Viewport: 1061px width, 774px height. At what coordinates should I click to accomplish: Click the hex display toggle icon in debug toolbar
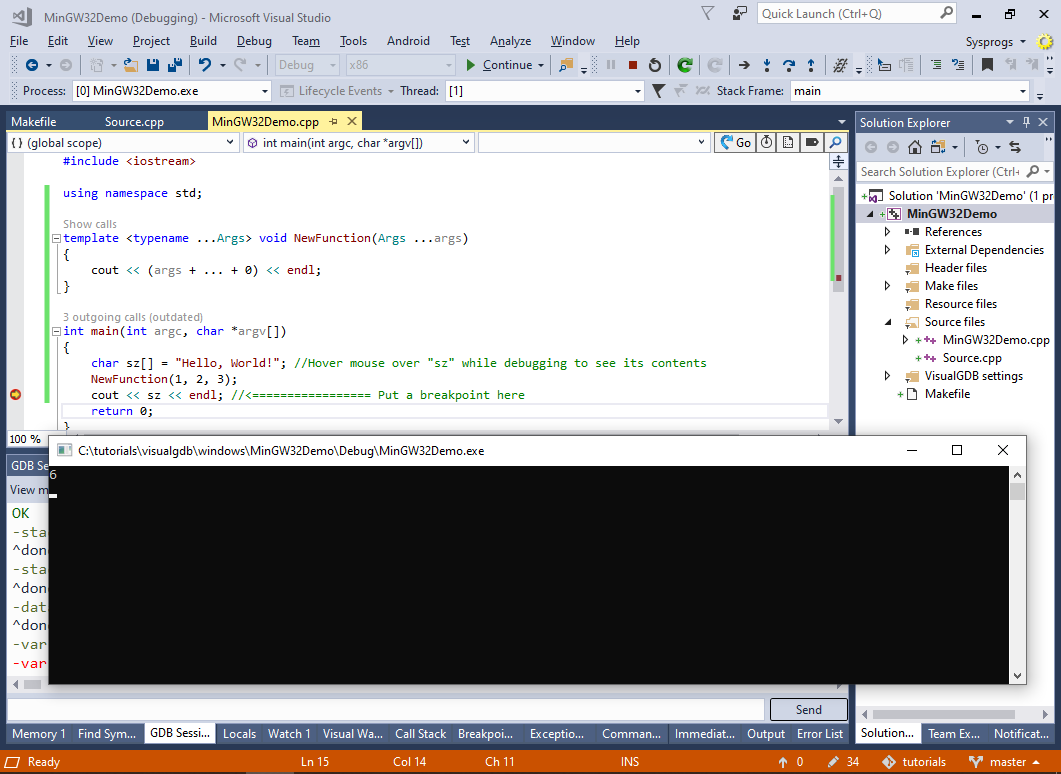(840, 65)
